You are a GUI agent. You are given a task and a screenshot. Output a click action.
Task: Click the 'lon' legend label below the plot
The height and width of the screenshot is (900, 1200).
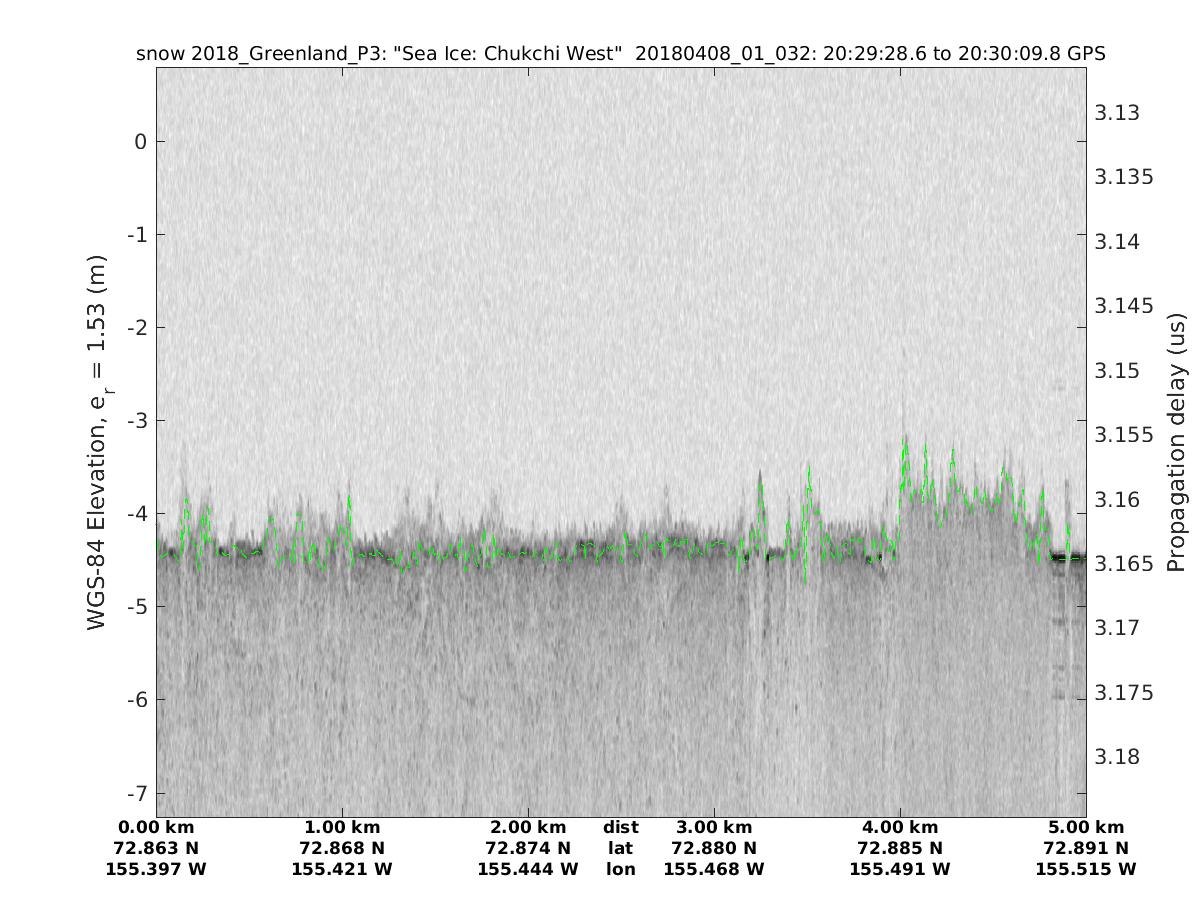click(x=620, y=870)
